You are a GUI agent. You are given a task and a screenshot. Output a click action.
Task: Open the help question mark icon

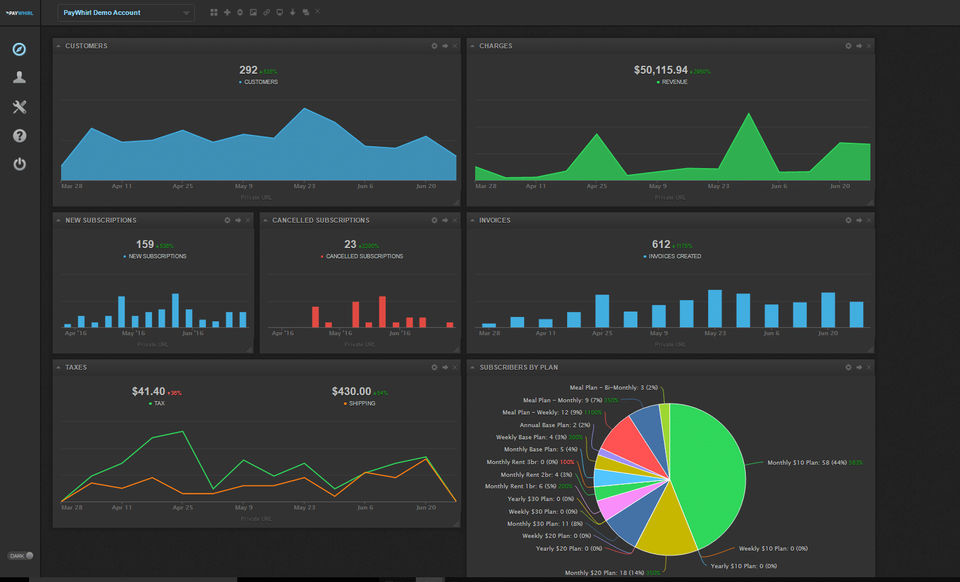tap(20, 135)
